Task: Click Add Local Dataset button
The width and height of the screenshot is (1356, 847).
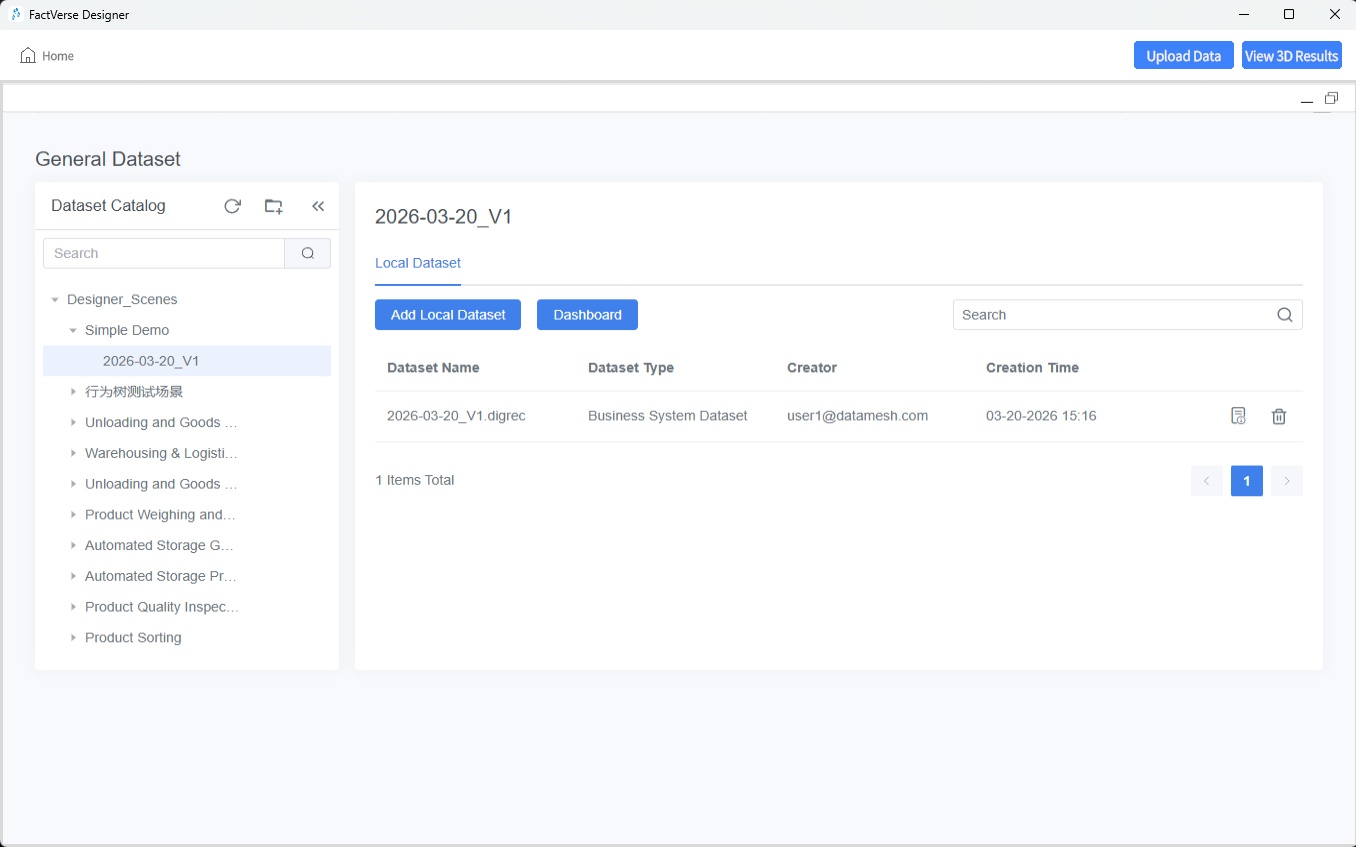Action: [448, 315]
